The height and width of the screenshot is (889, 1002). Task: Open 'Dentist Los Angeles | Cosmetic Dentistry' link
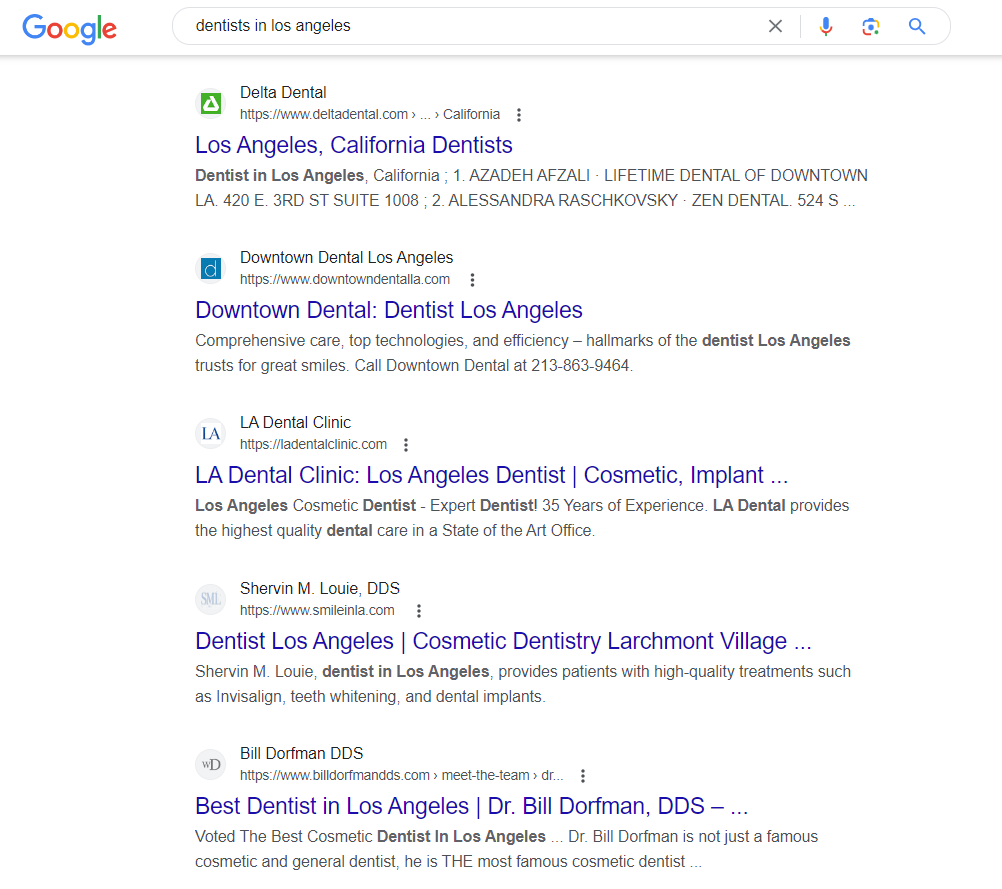click(503, 641)
